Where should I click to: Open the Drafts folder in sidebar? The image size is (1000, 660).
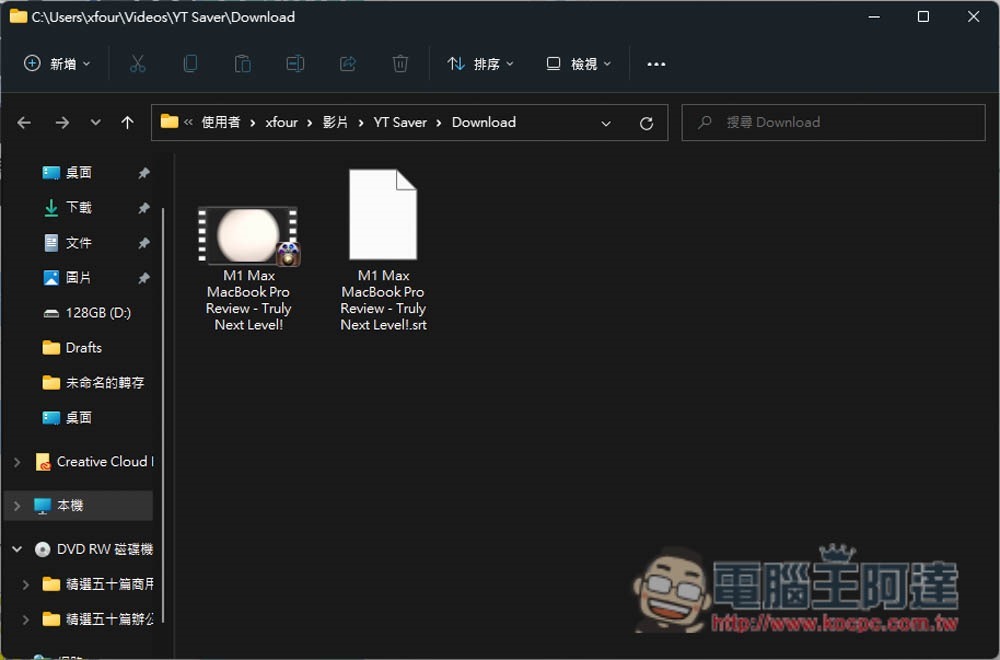[x=72, y=348]
